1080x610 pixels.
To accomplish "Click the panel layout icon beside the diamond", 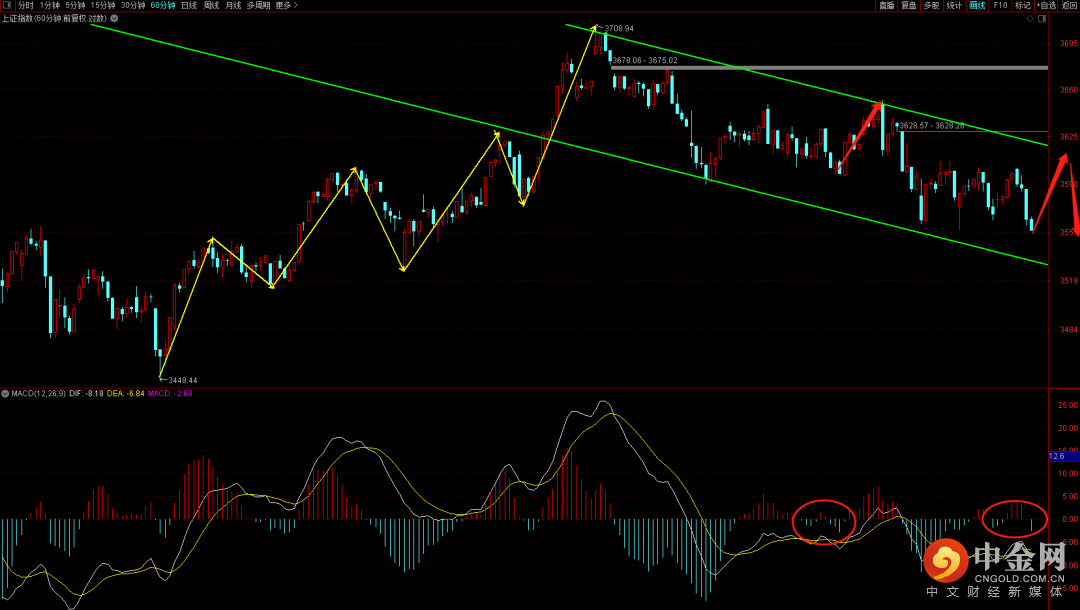I will (1046, 18).
